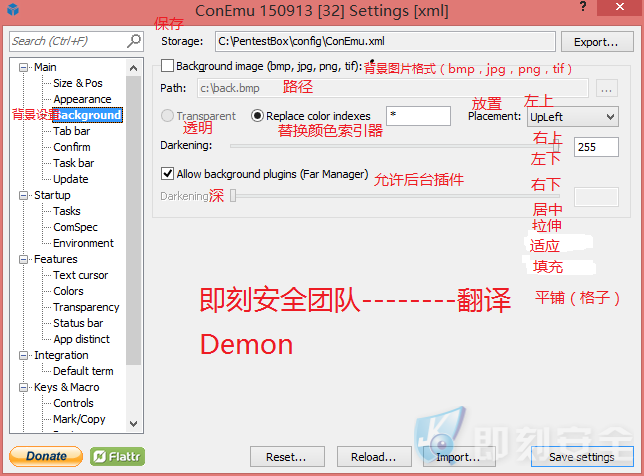Image resolution: width=644 pixels, height=476 pixels.
Task: Open the Appearance settings page
Action: point(82,99)
